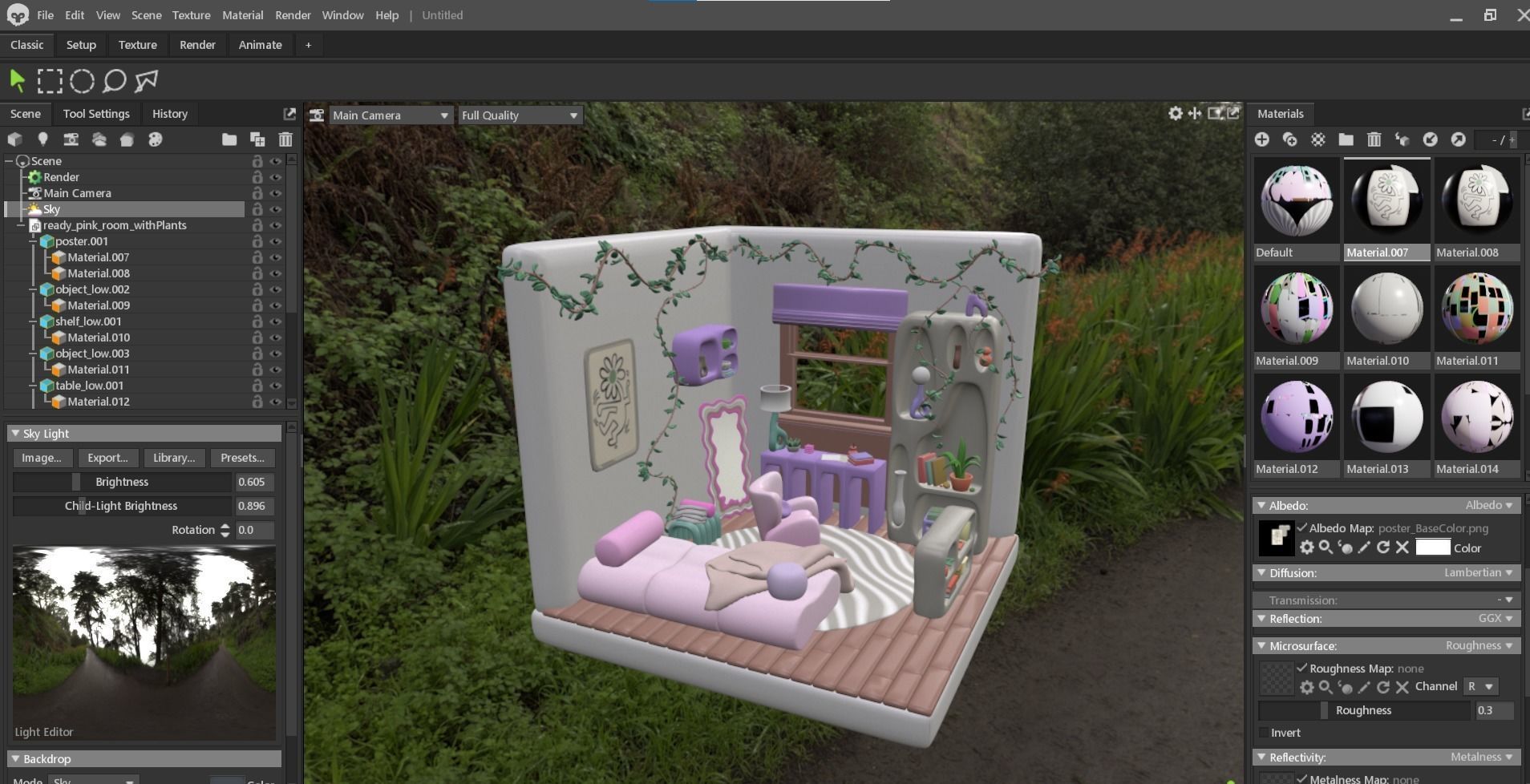Add a shadow catcher object

click(x=127, y=139)
